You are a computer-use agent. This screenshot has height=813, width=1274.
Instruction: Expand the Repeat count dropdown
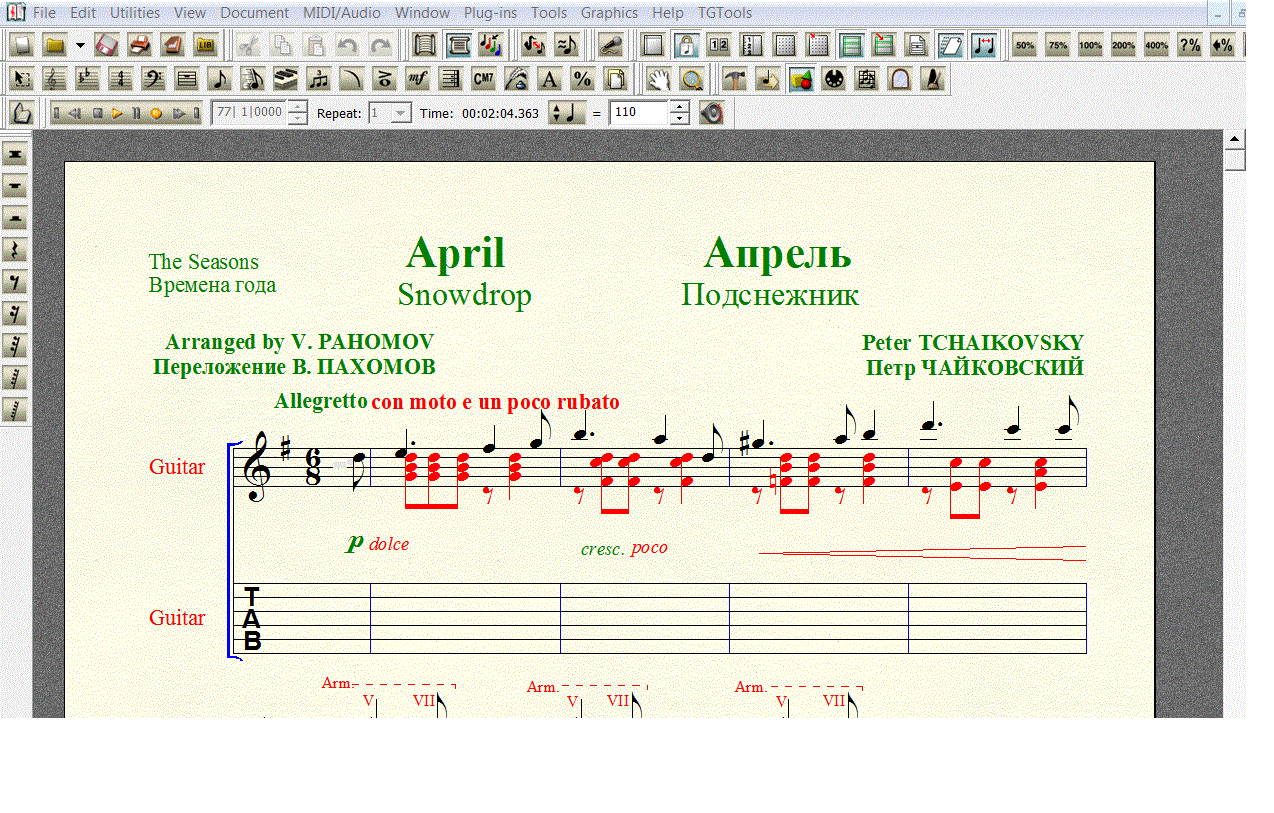pos(400,113)
